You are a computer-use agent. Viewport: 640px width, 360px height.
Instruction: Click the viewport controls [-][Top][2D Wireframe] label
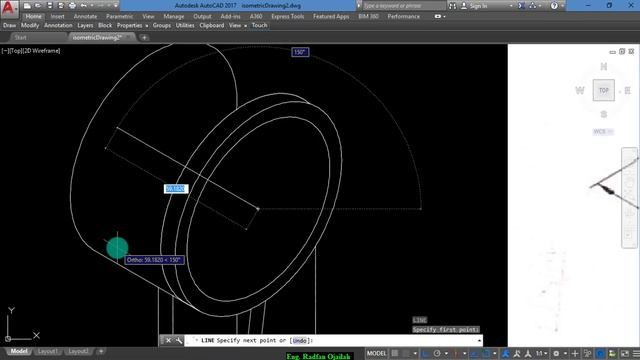pos(31,51)
